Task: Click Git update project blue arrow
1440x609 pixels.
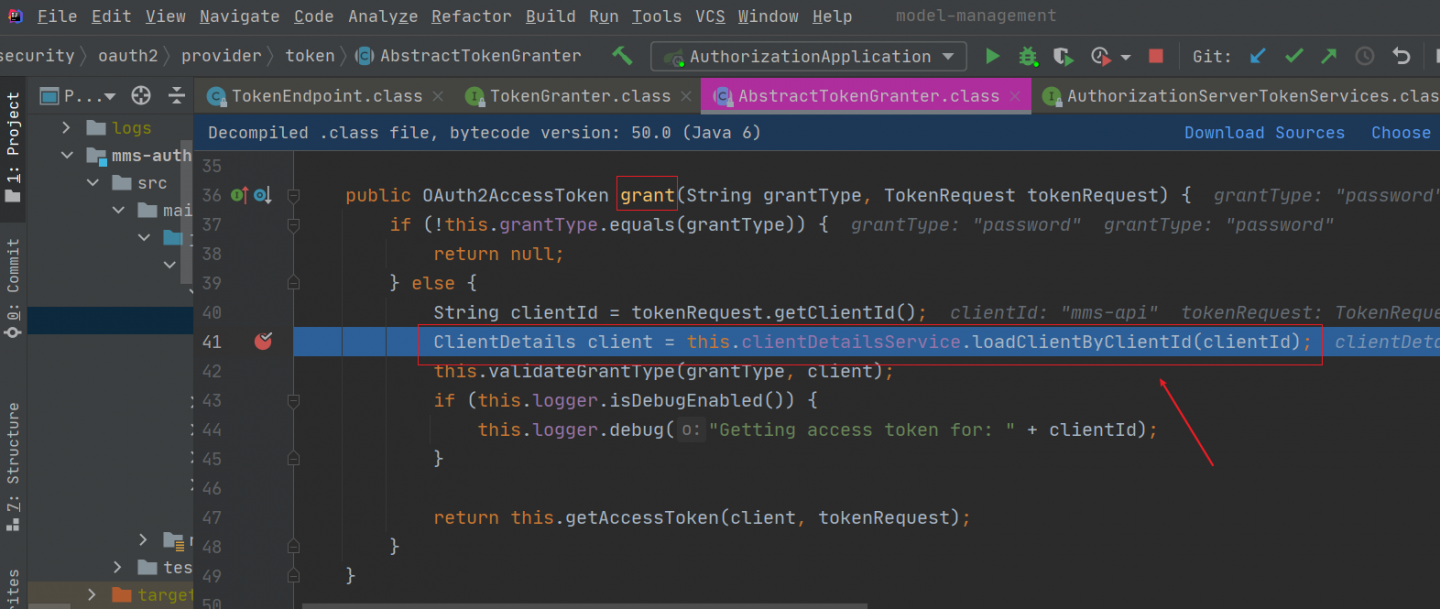Action: tap(1258, 57)
